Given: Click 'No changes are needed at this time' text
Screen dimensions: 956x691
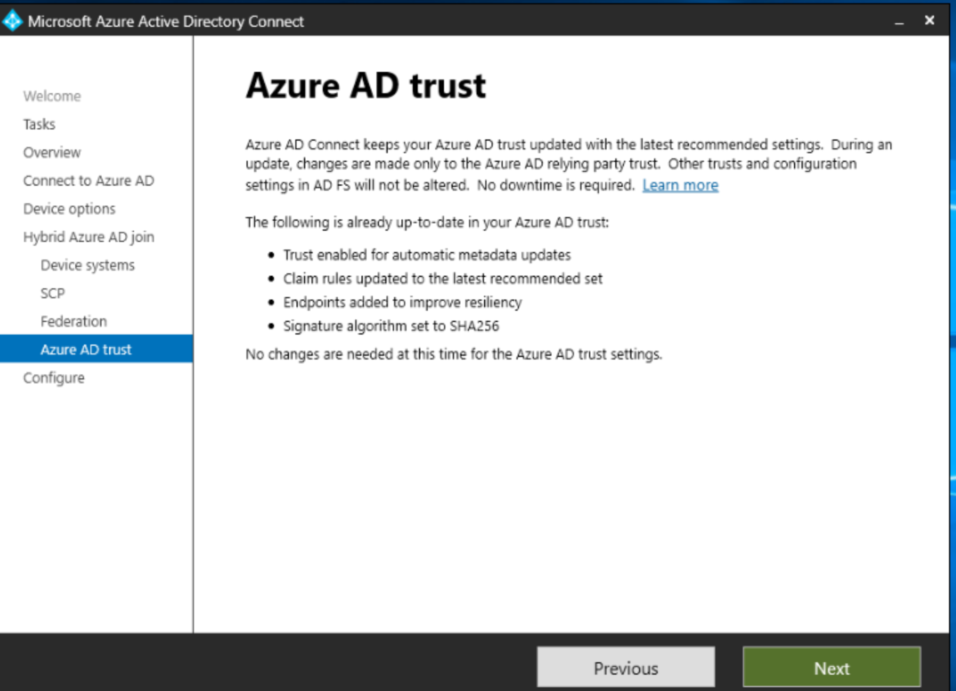Looking at the screenshot, I should coord(454,354).
